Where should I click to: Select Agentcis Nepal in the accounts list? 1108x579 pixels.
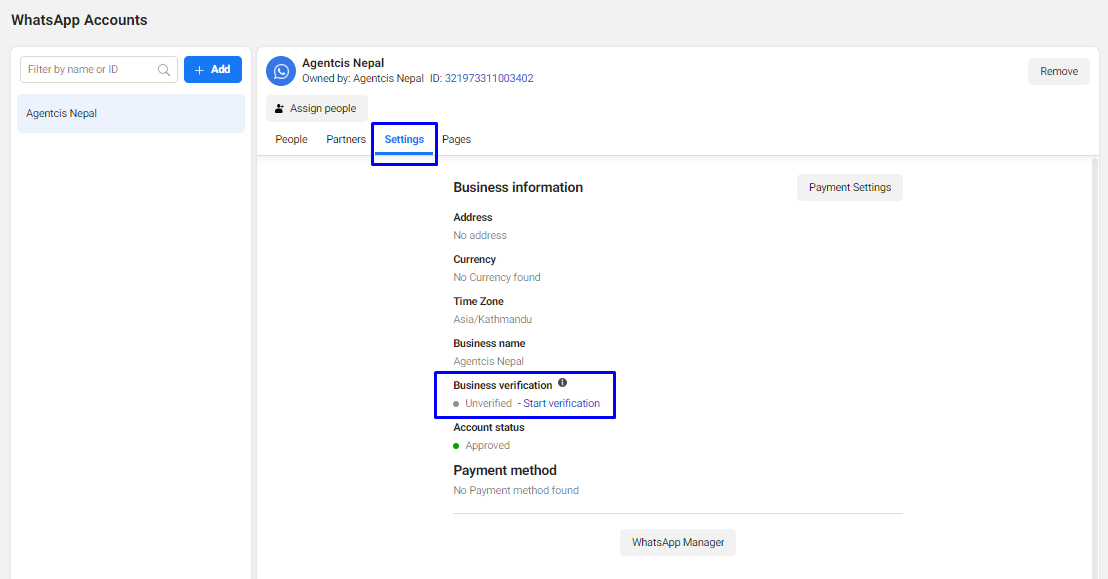131,113
